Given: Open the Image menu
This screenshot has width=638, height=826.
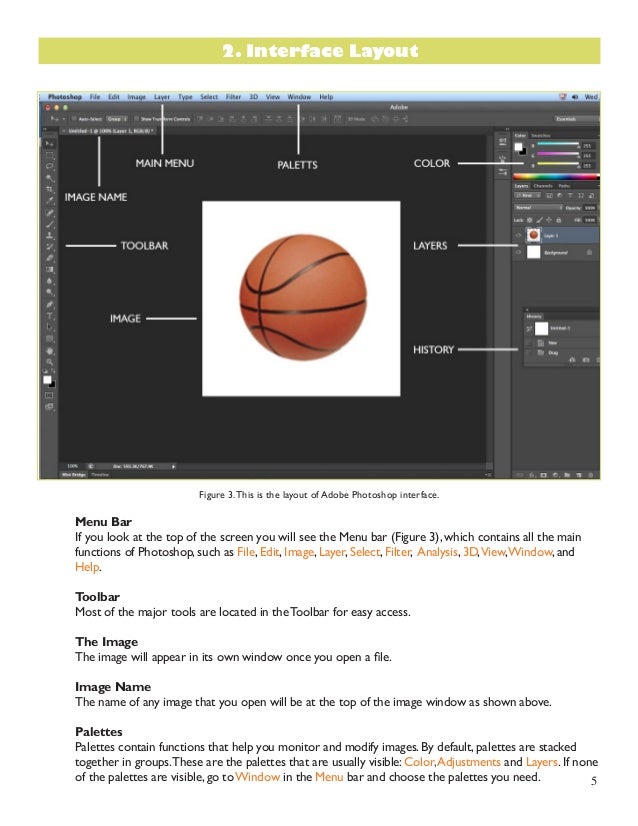Looking at the screenshot, I should (136, 97).
